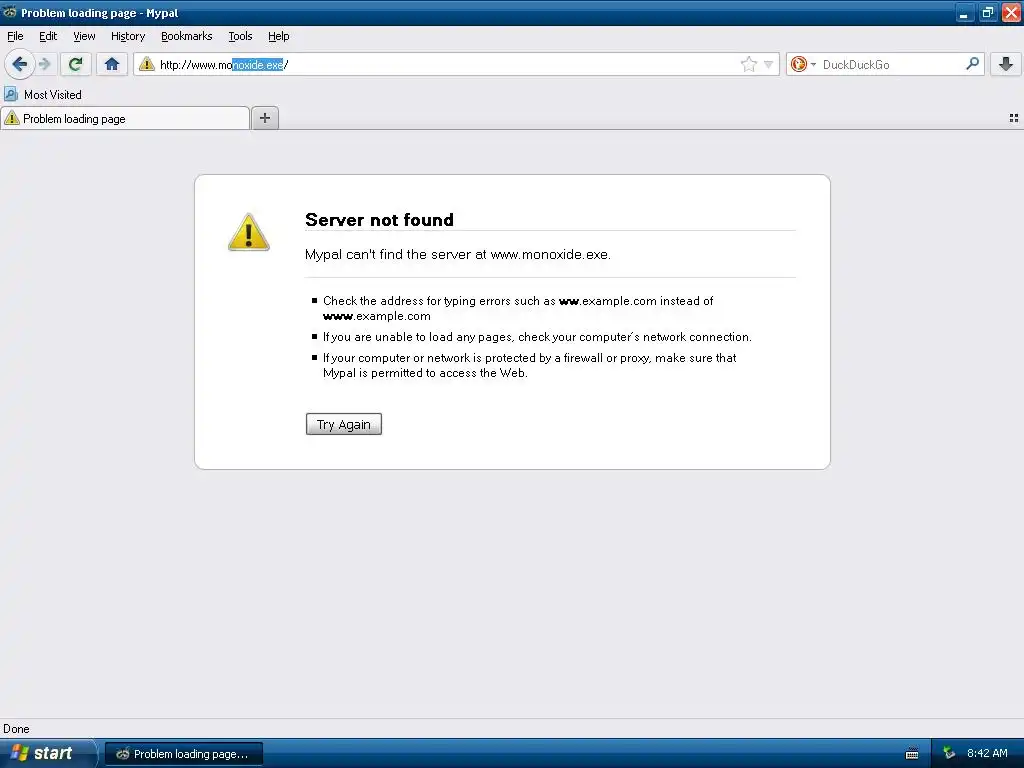Image resolution: width=1024 pixels, height=768 pixels.
Task: Click the Windows start button
Action: tap(47, 754)
